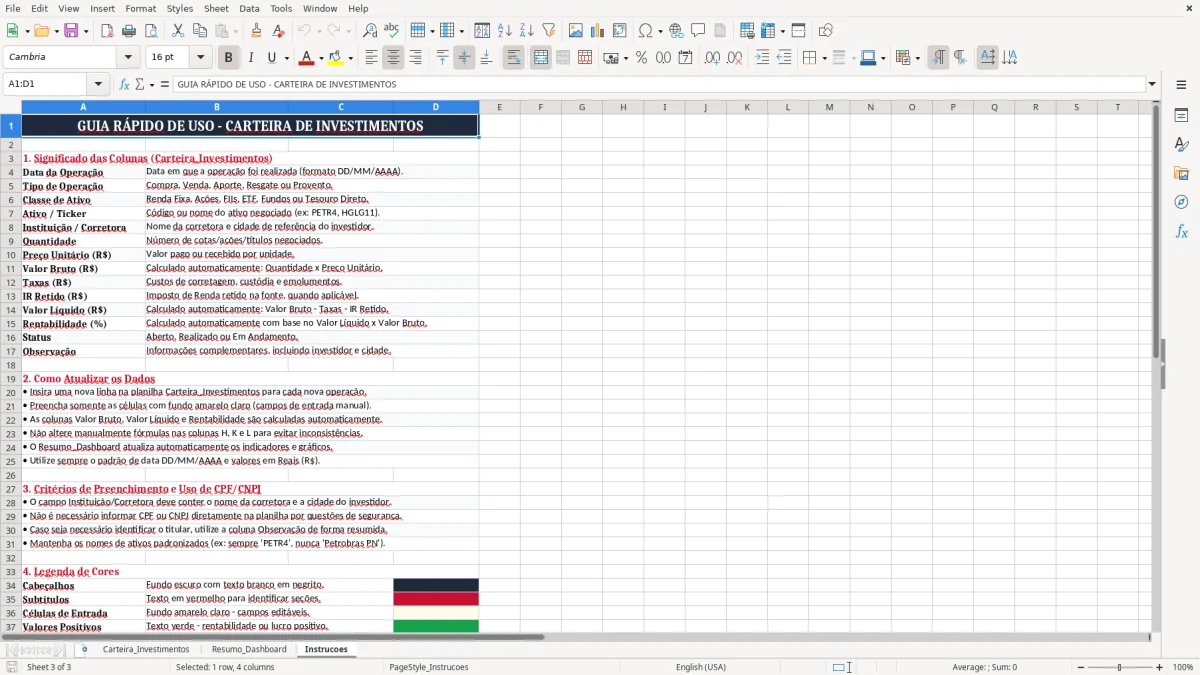The image size is (1200, 675).
Task: Sort descending Z to A
Action: [526, 31]
